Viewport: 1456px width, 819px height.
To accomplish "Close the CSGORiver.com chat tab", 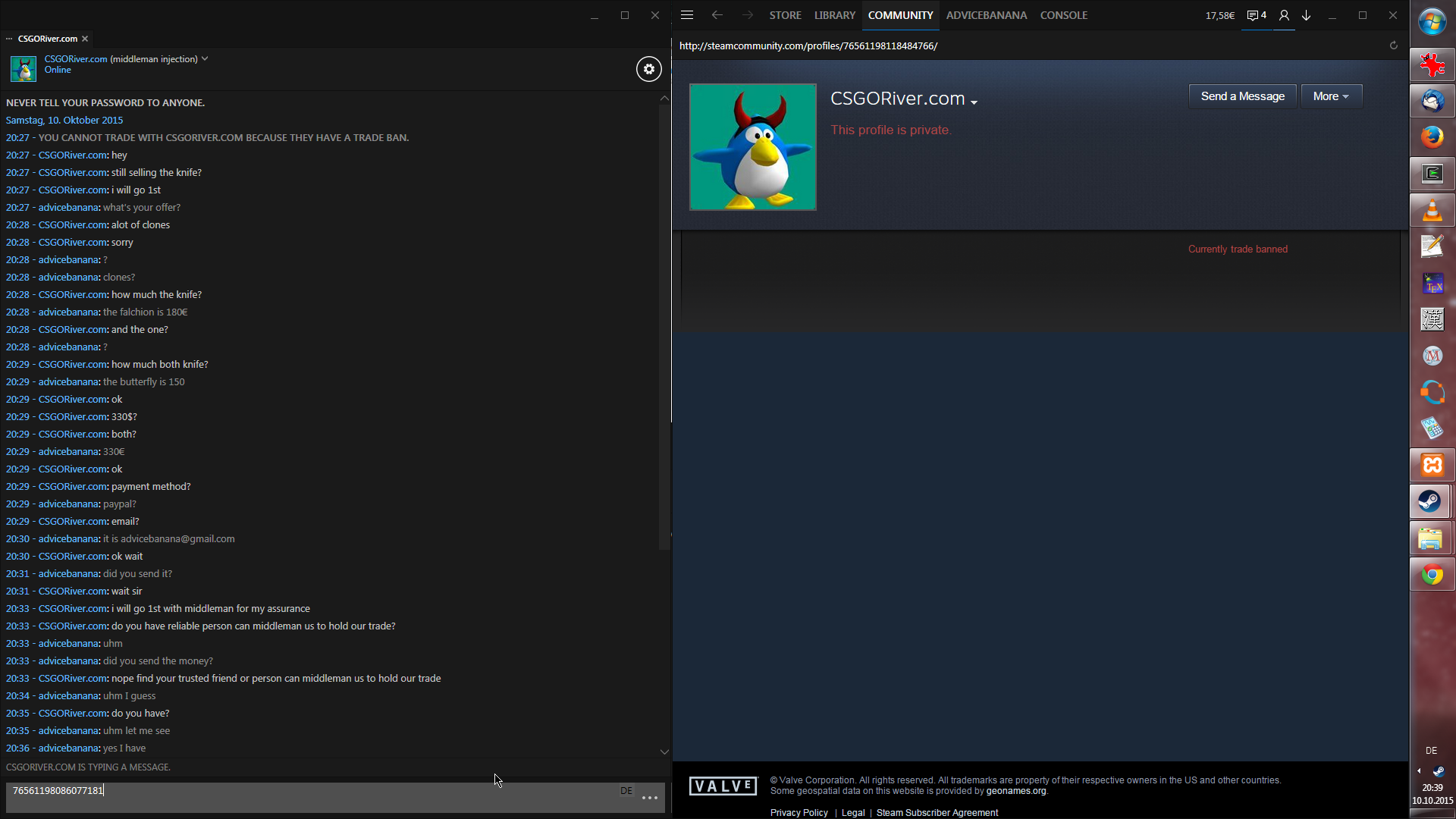I will [85, 39].
